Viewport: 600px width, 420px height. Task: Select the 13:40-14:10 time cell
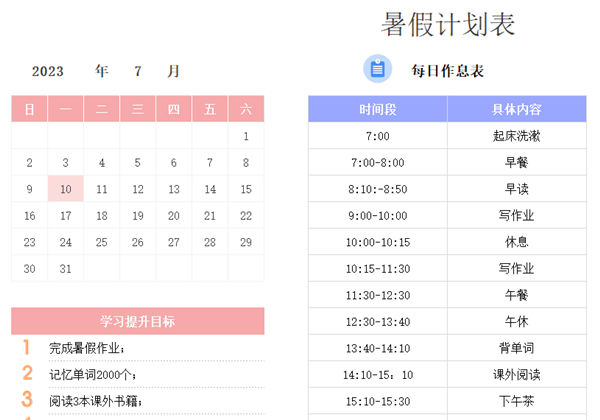pos(378,348)
